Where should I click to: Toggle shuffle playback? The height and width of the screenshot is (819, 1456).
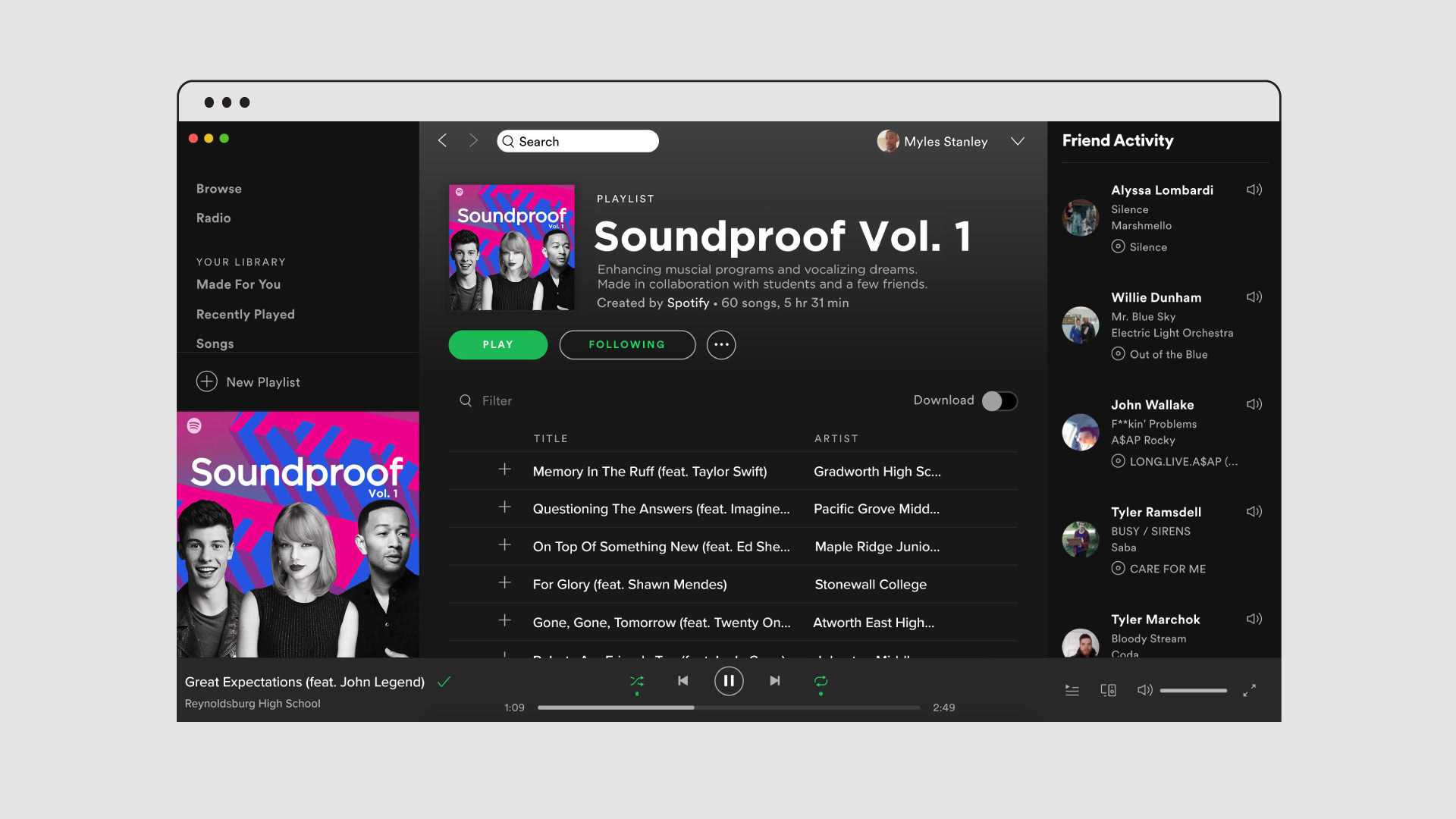click(637, 681)
